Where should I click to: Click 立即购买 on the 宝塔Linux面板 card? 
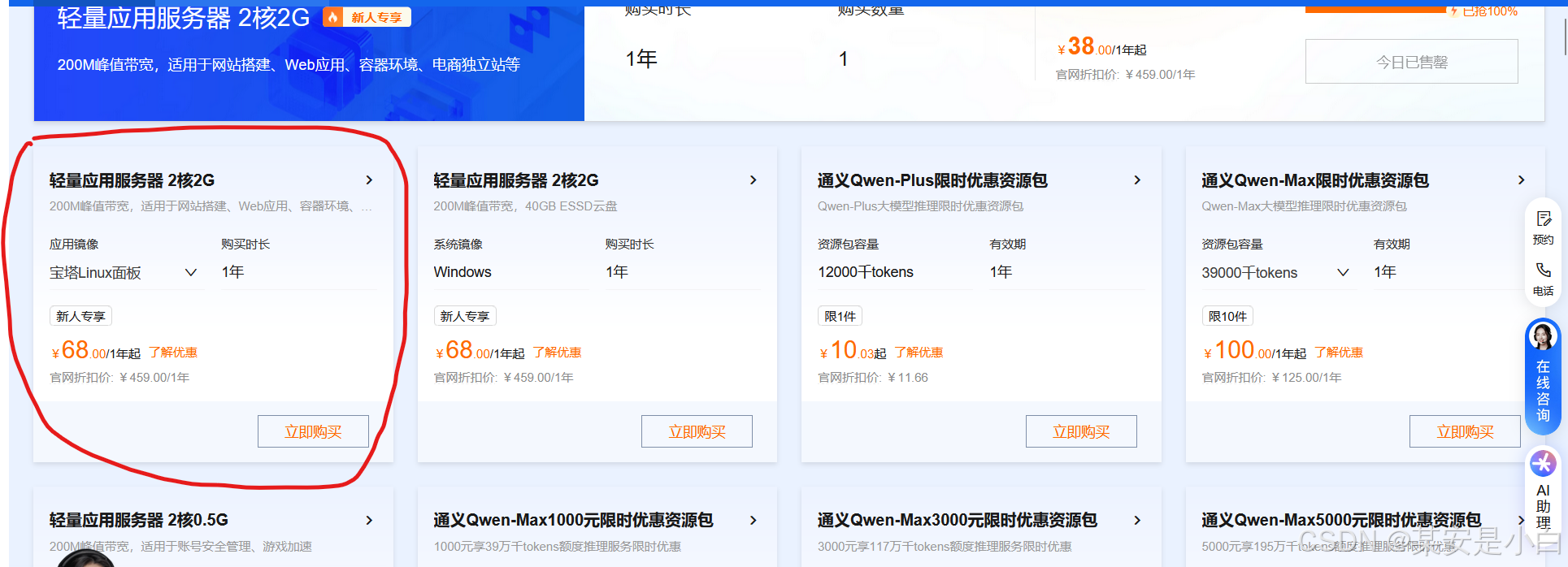pos(313,431)
